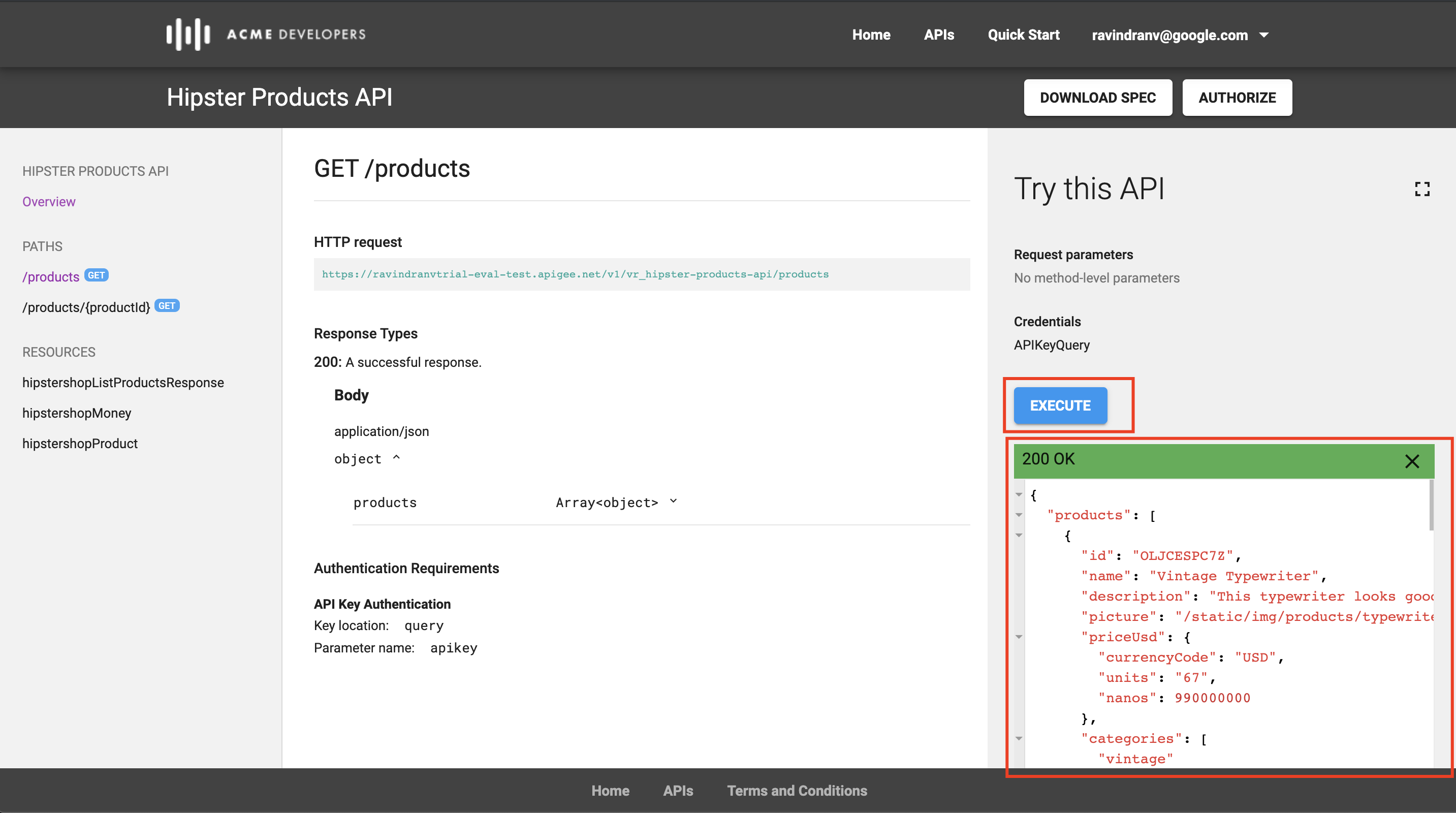Open Terms and Conditions in footer
This screenshot has height=813, width=1456.
point(797,791)
